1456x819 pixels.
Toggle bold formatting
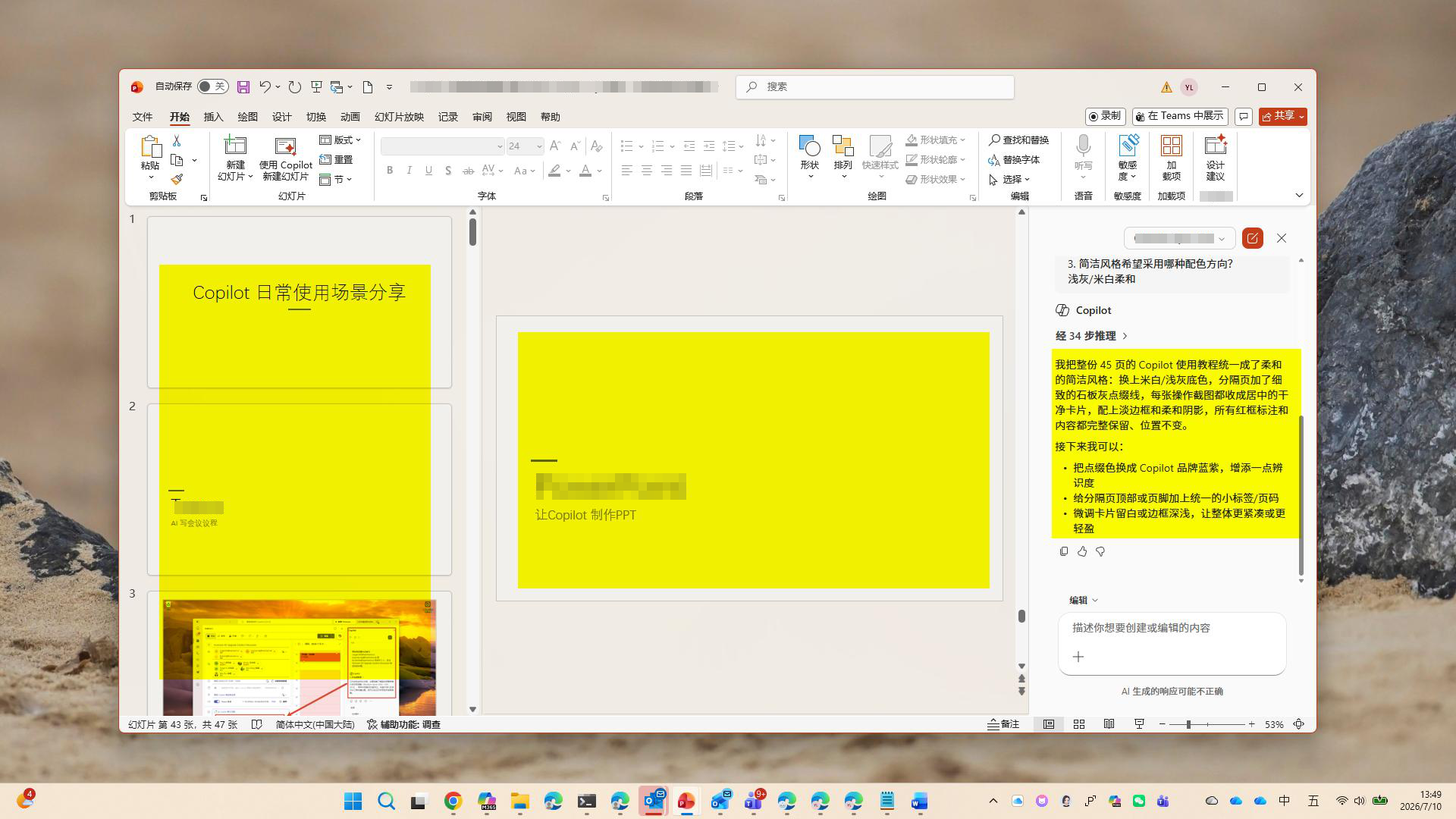coord(390,171)
